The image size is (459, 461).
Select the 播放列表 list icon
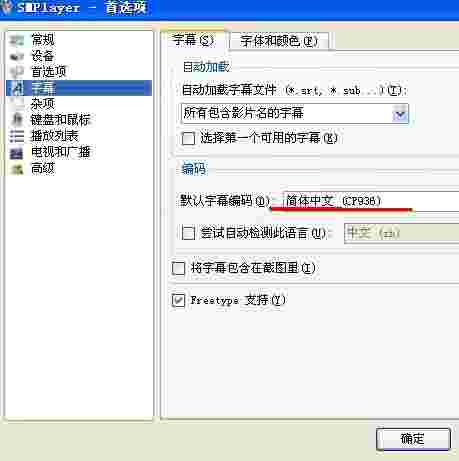(16, 136)
